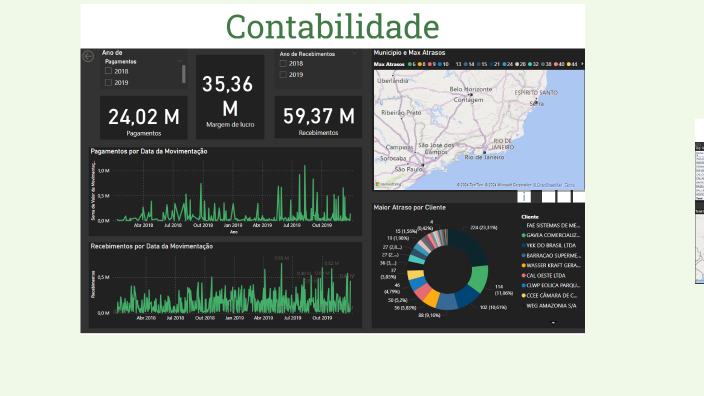Click the Contabilidade slide title
The width and height of the screenshot is (704, 396).
point(333,26)
